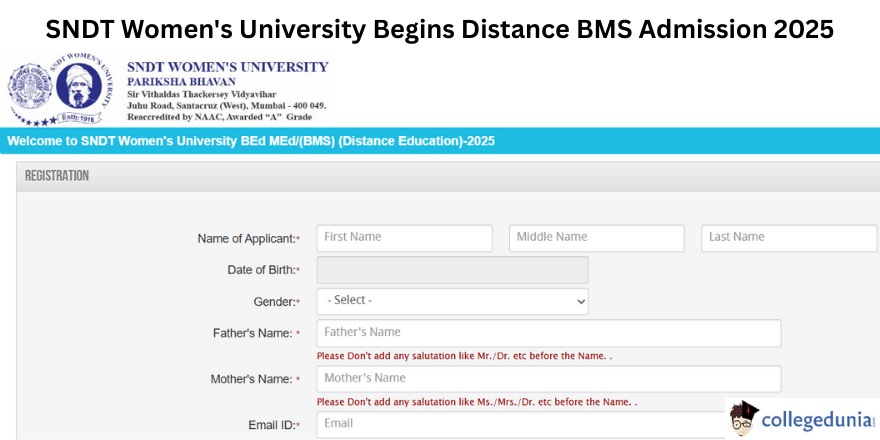The height and width of the screenshot is (440, 880).
Task: Click the SNDT WOMEN'S UNIVERSITY header title
Action: [x=227, y=67]
